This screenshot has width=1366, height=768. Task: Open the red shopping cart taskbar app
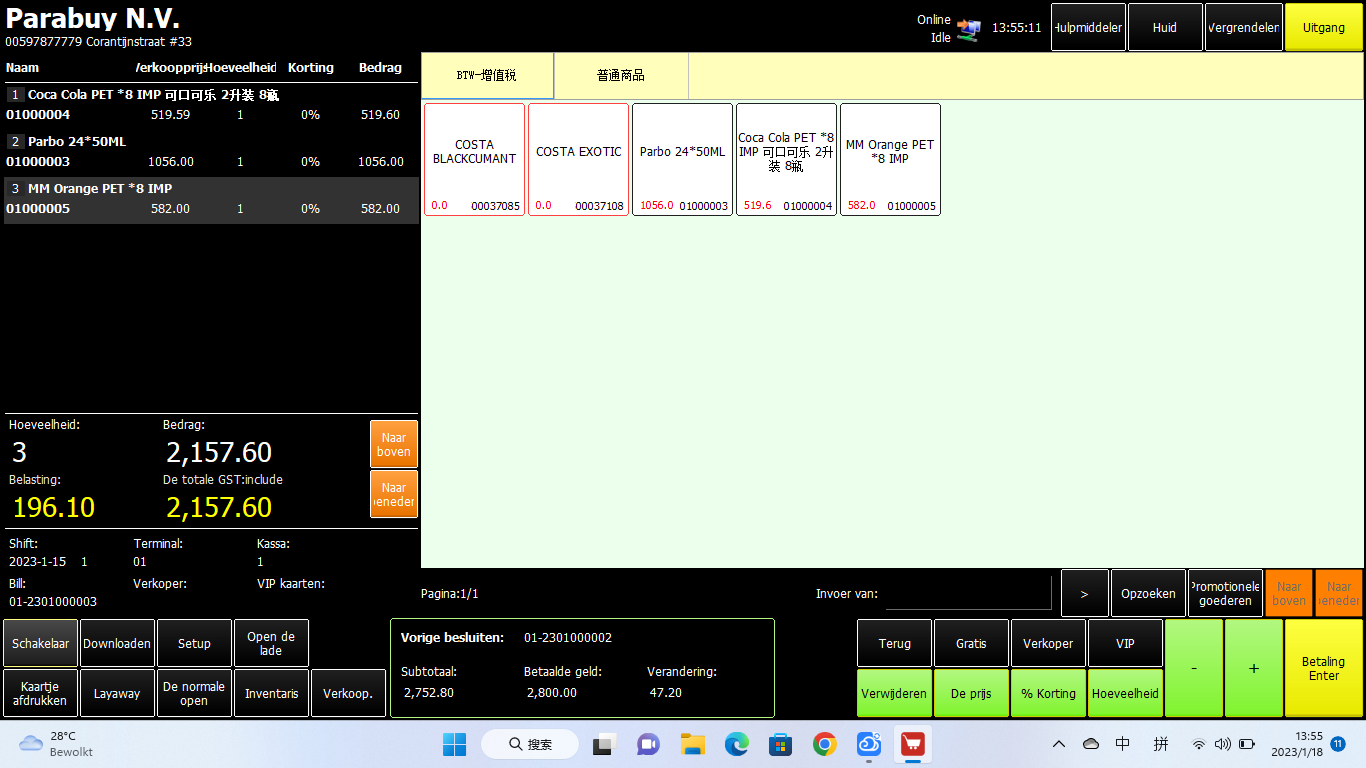click(x=912, y=744)
